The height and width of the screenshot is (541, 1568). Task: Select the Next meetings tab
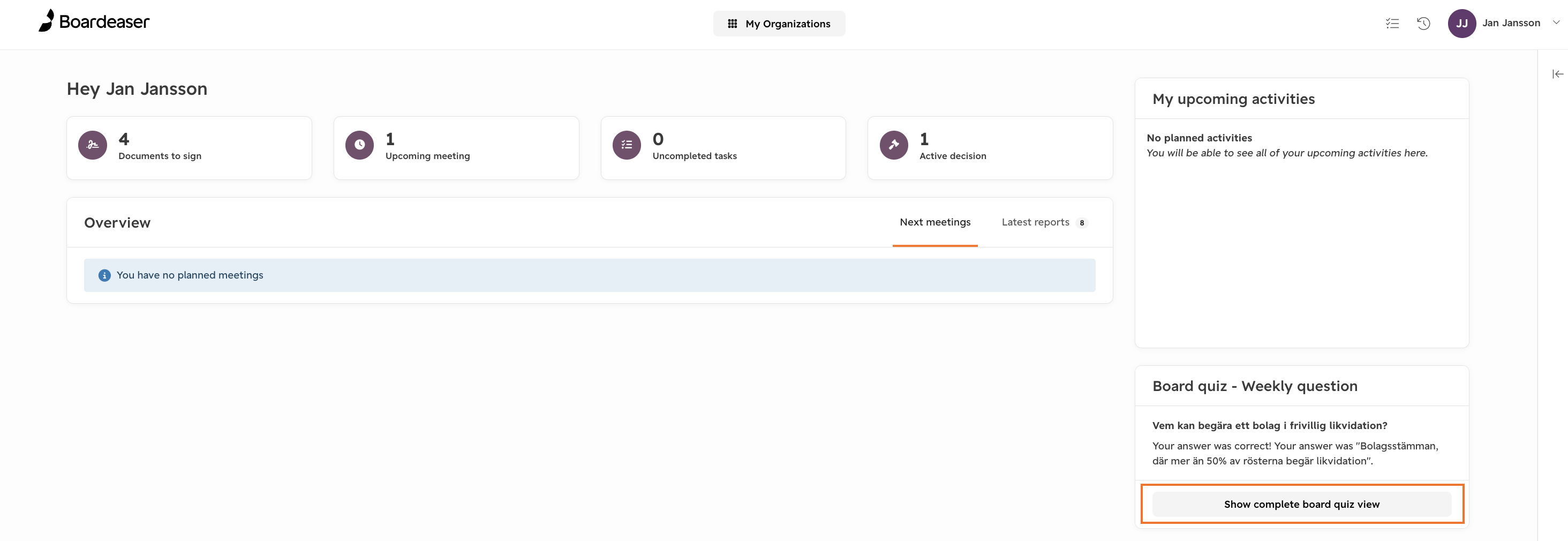tap(935, 222)
